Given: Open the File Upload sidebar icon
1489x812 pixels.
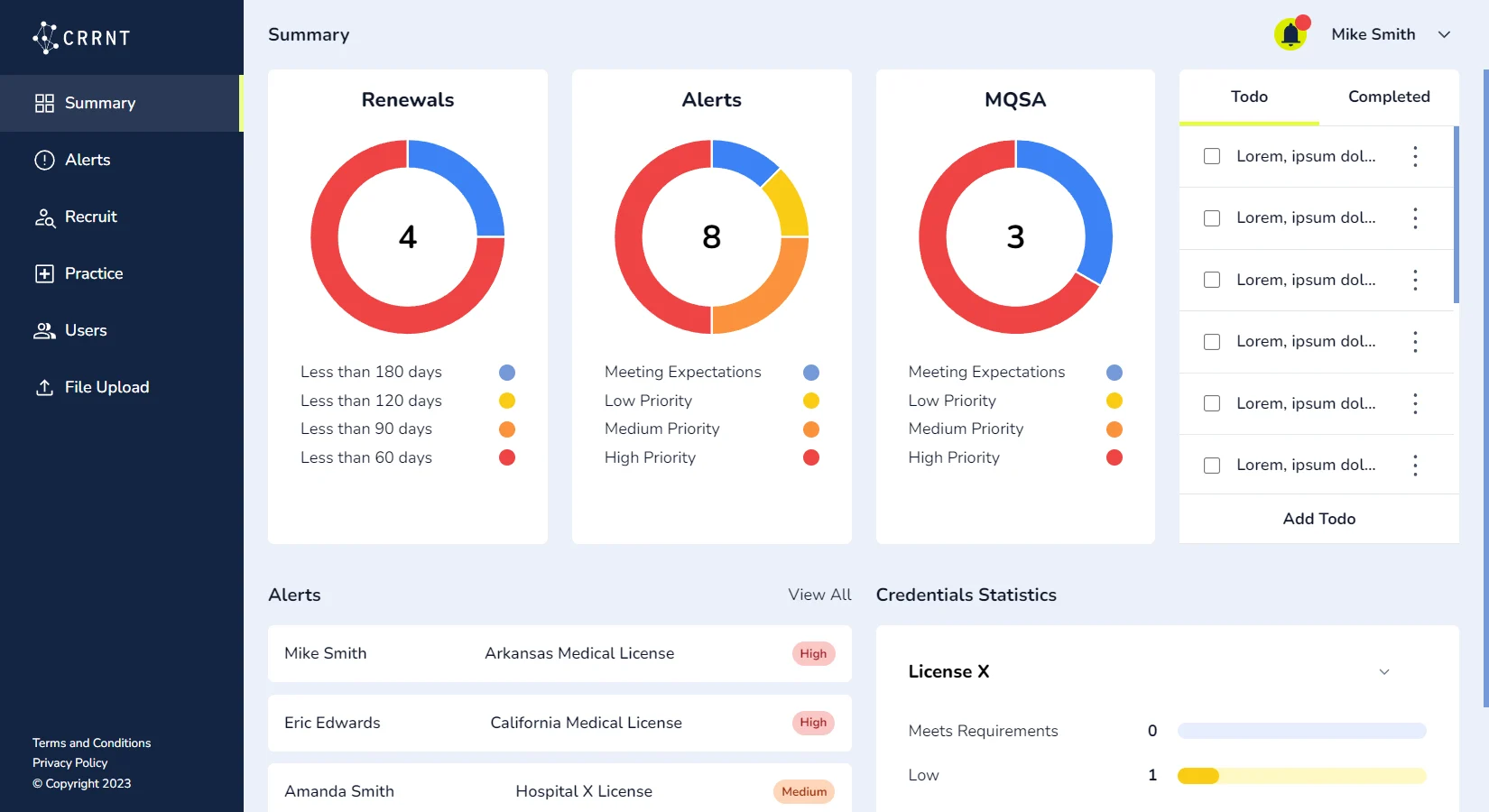Looking at the screenshot, I should (x=44, y=387).
